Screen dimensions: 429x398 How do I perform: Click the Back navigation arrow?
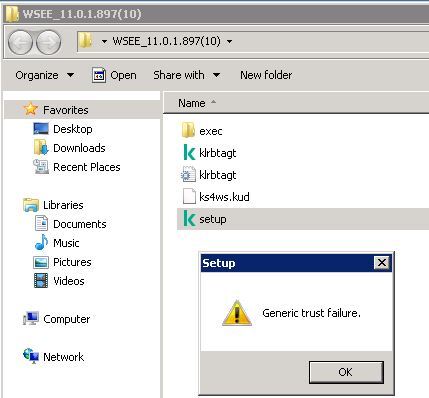(x=20, y=42)
